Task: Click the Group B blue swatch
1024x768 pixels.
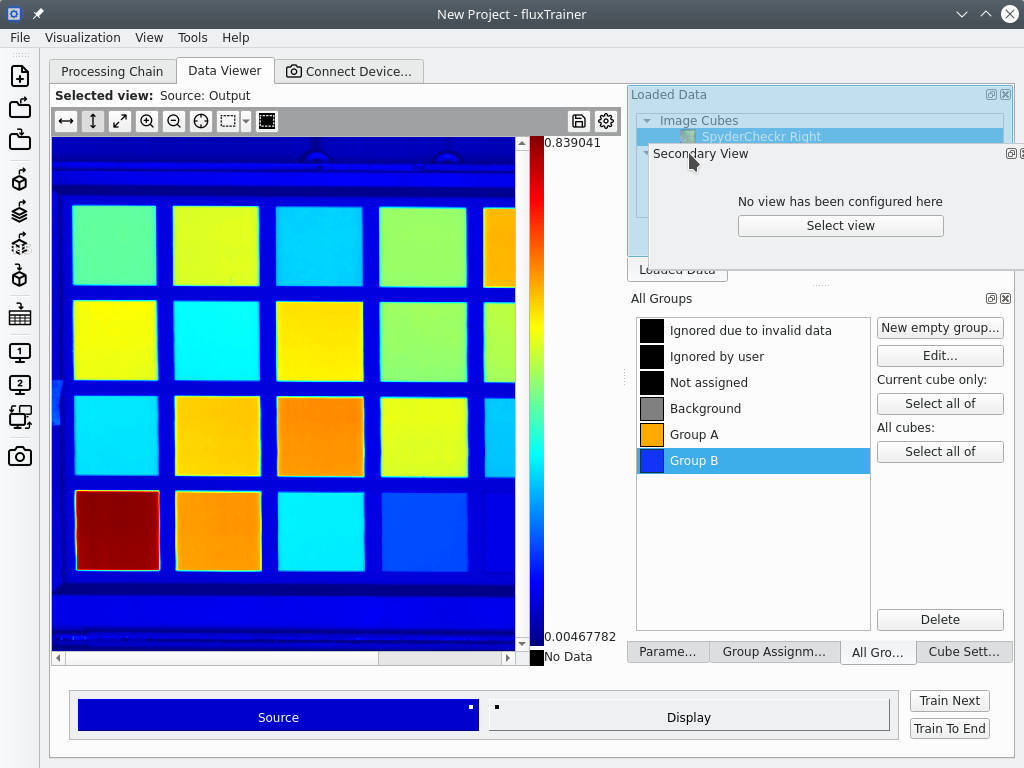Action: [652, 461]
